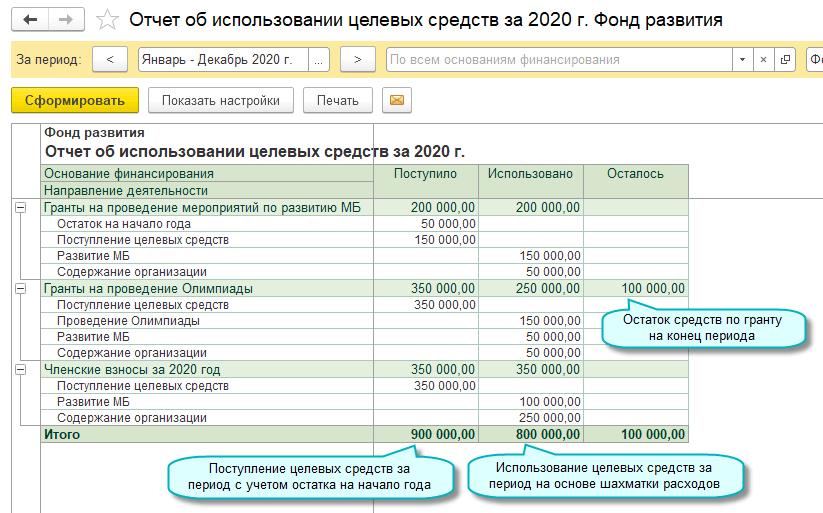Click the 100 000,00 cell in Итого row
This screenshot has height=513, width=823.
point(636,434)
